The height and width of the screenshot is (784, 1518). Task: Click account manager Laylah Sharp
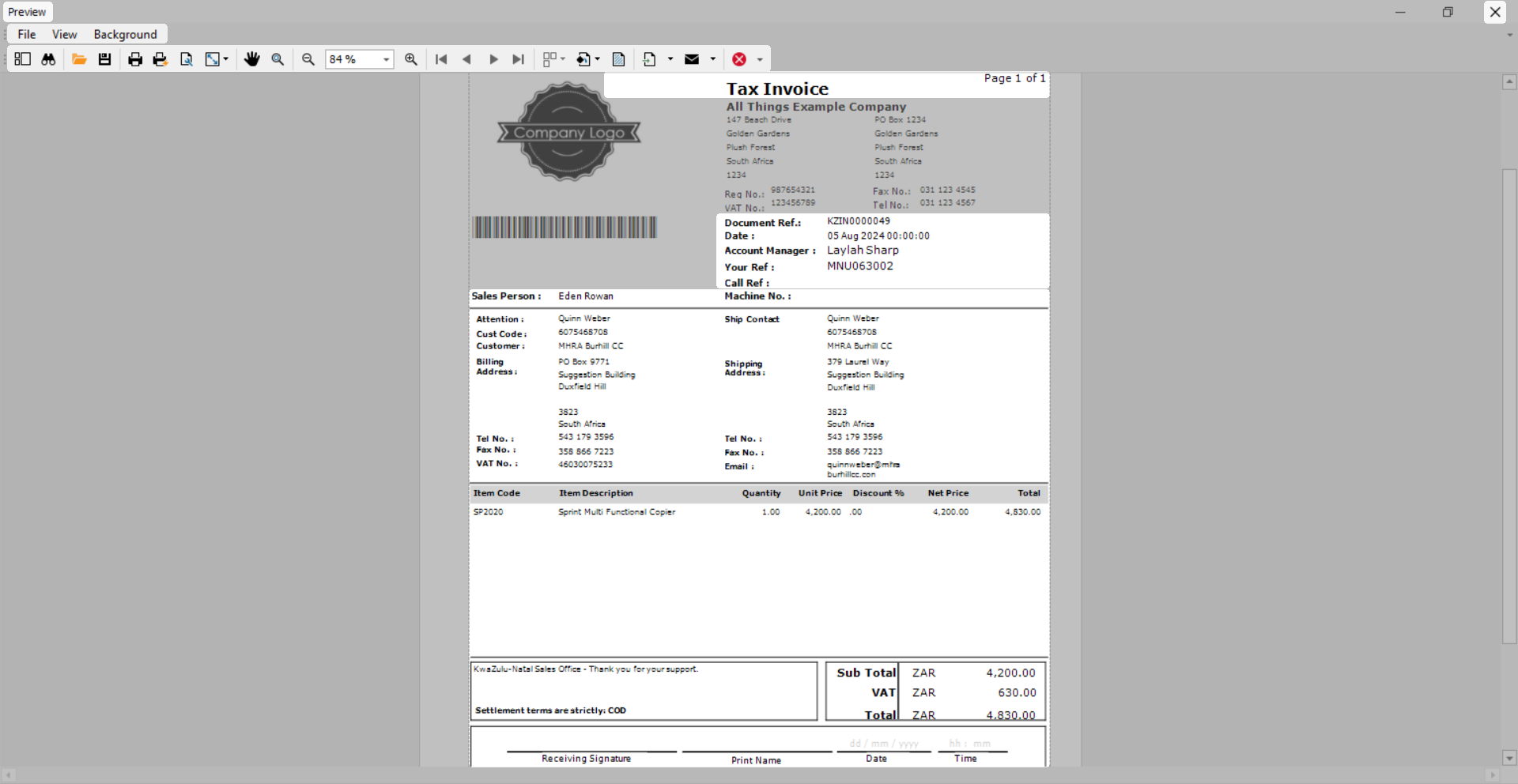point(863,251)
